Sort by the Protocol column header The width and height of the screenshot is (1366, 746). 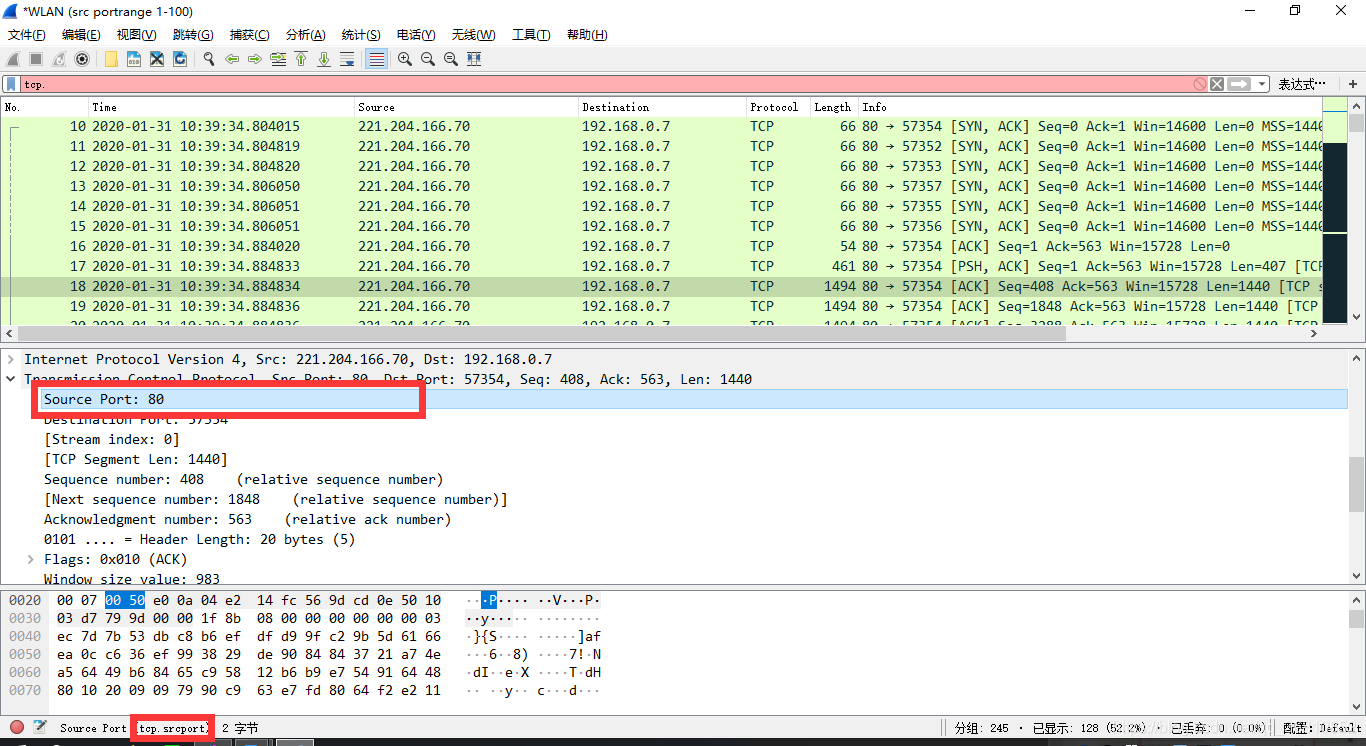click(x=778, y=107)
